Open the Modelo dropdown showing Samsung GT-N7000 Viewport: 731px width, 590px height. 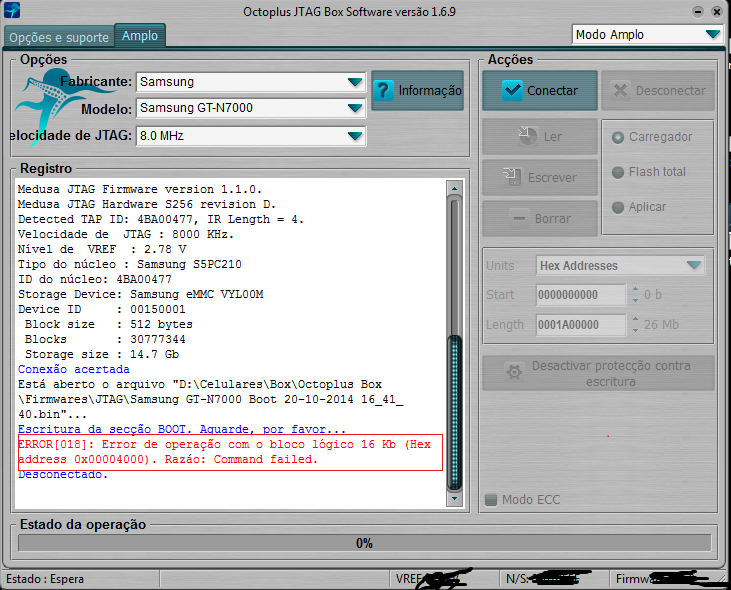251,108
